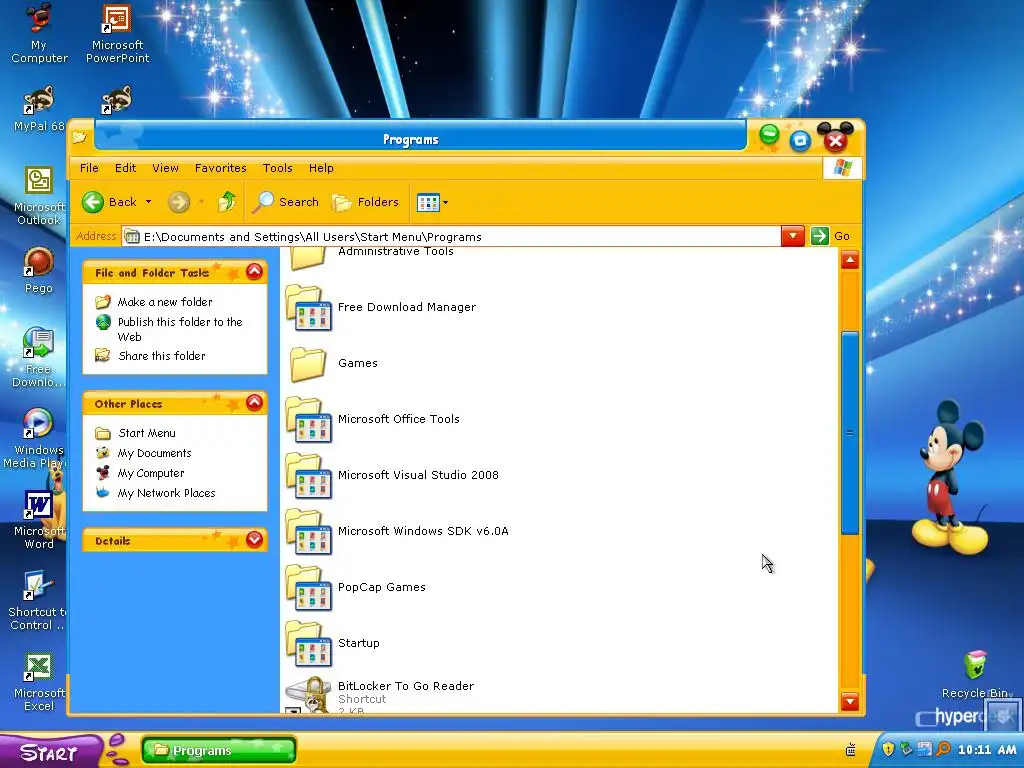Open the View menu
This screenshot has width=1024, height=768.
point(165,168)
